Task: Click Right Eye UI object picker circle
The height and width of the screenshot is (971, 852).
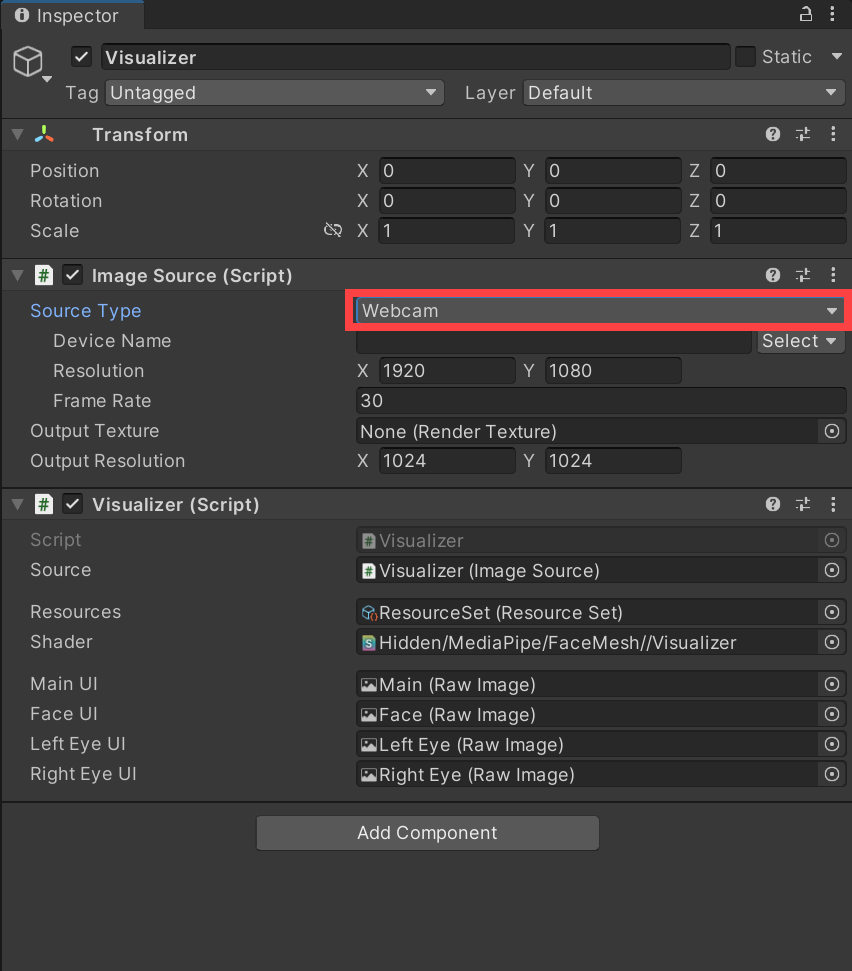Action: (x=832, y=774)
